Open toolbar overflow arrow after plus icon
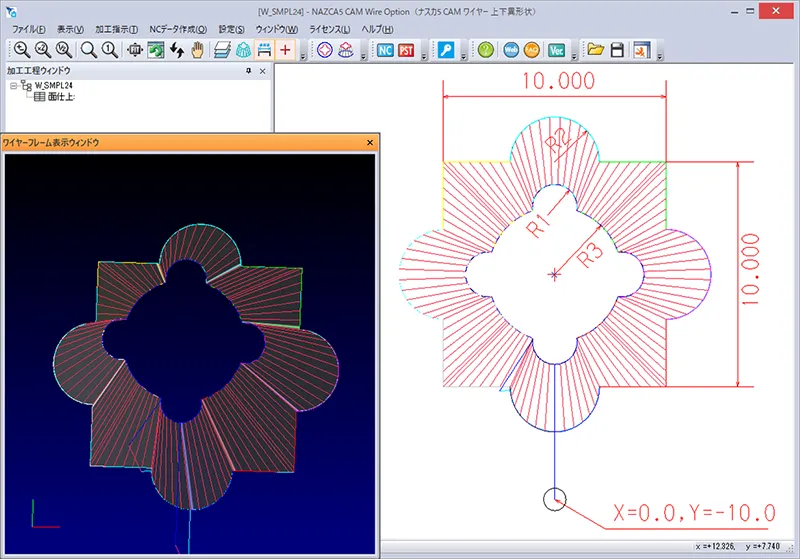The height and width of the screenshot is (559, 800). (302, 55)
